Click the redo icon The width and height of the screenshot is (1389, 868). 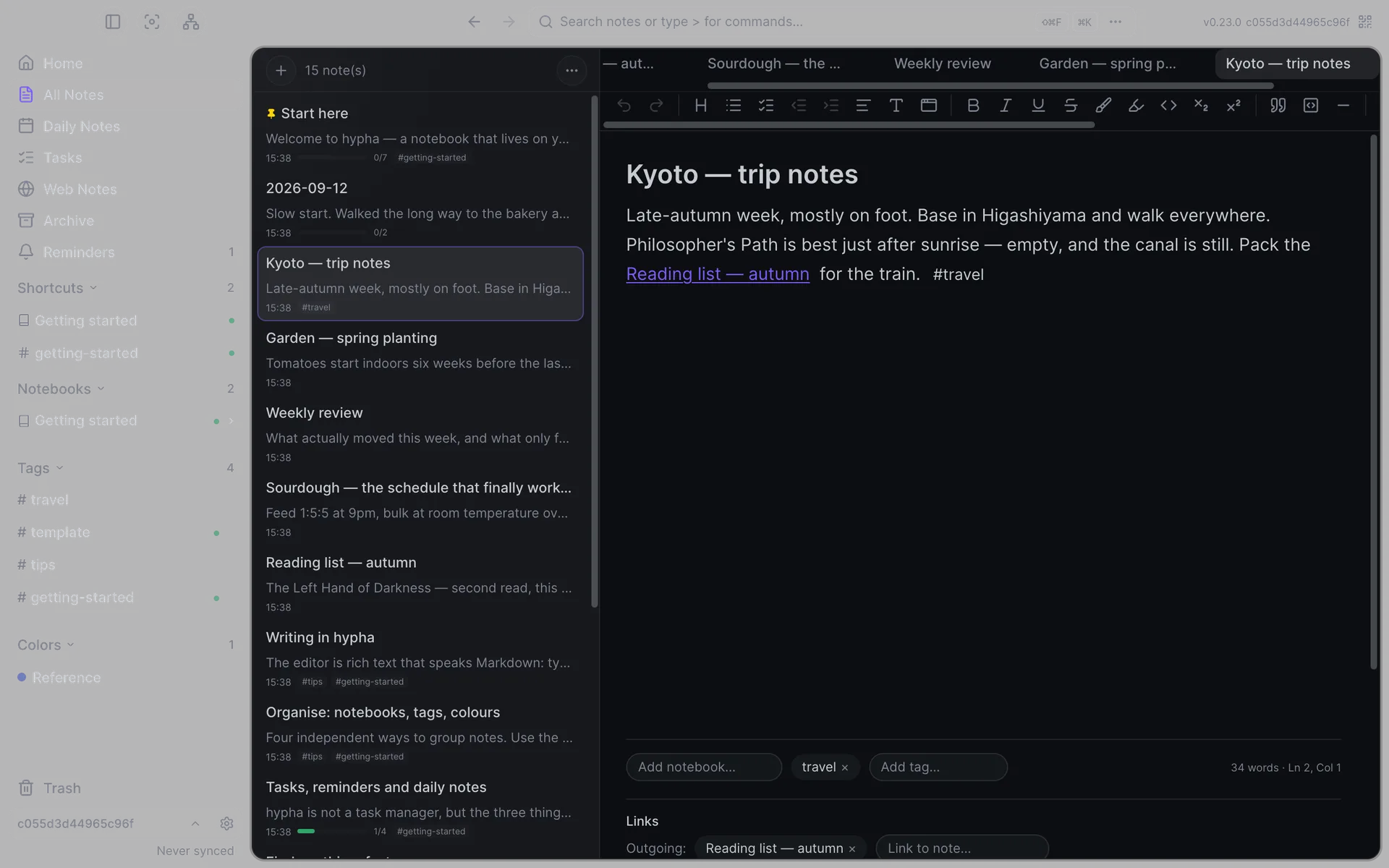point(656,106)
